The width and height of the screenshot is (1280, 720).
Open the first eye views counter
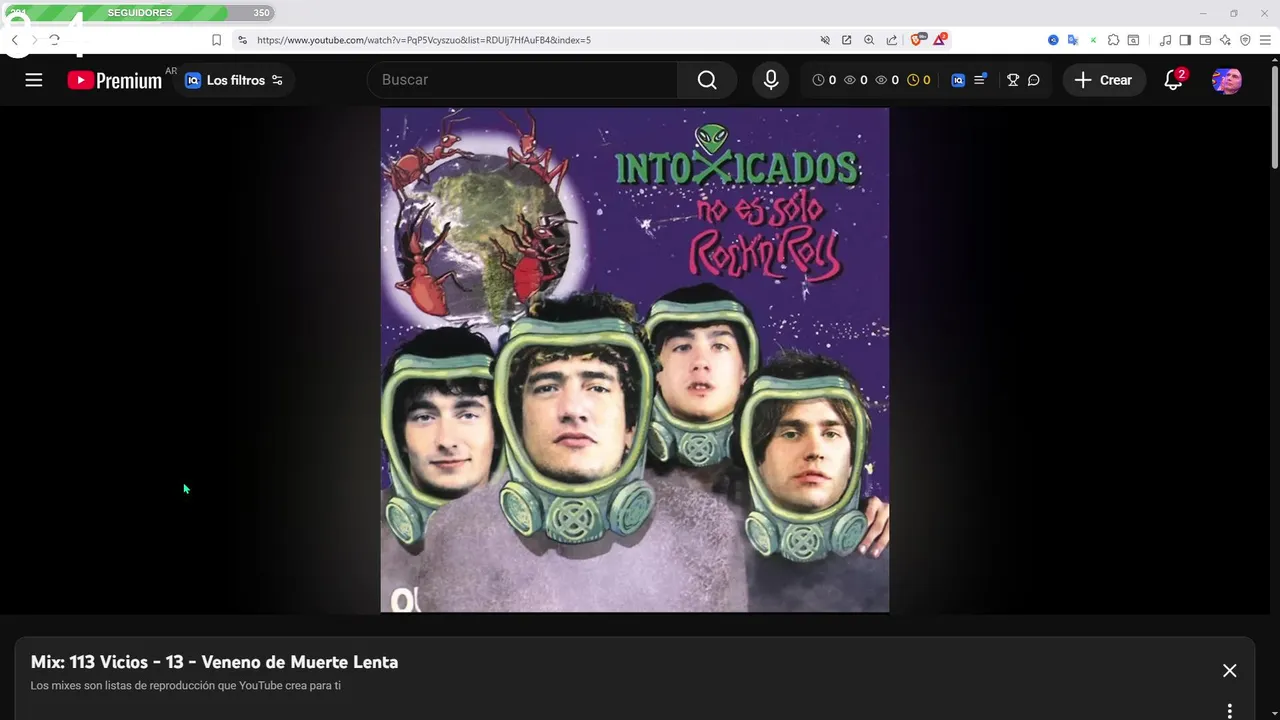855,80
